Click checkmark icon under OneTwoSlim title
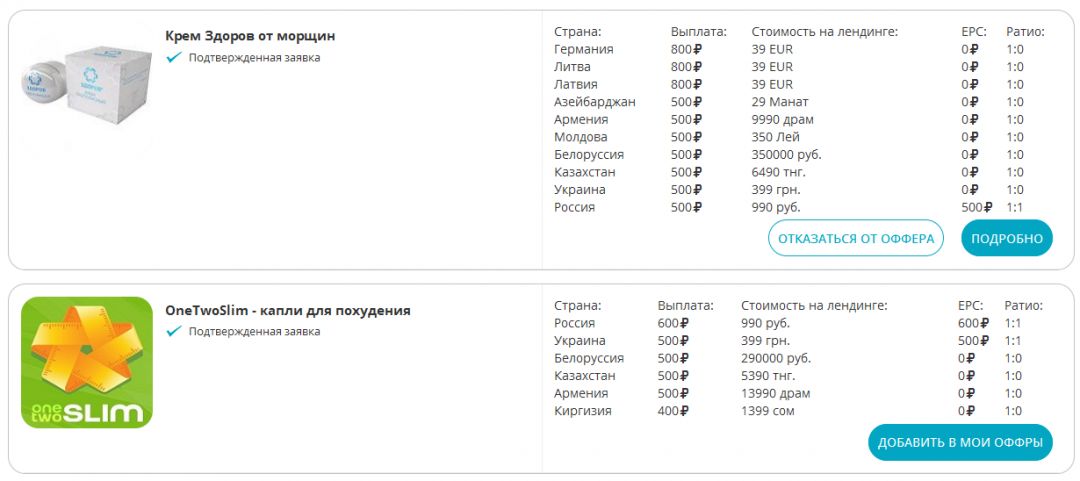The image size is (1080, 481). point(174,331)
